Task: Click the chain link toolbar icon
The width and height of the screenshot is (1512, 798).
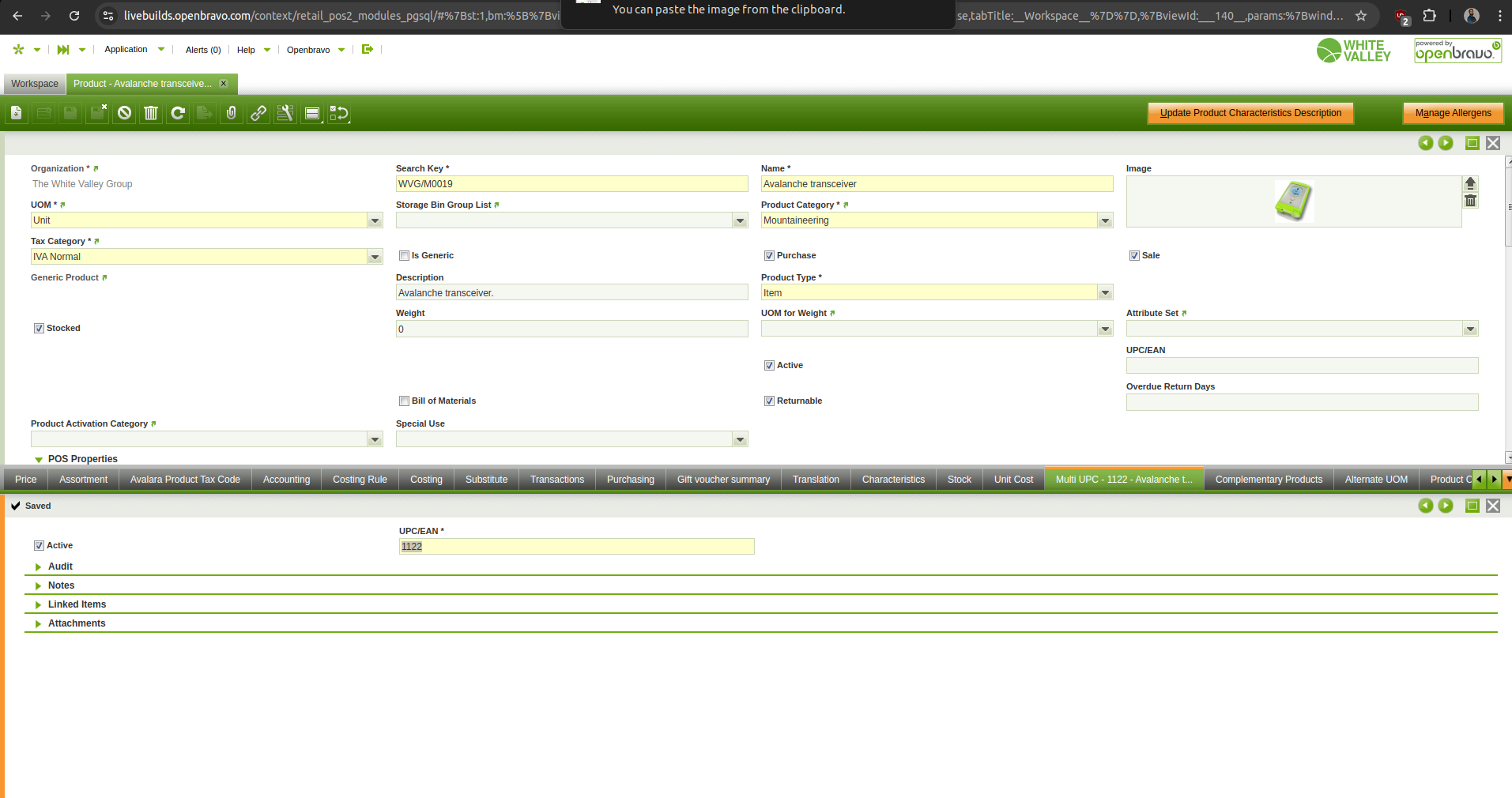Action: coord(258,114)
